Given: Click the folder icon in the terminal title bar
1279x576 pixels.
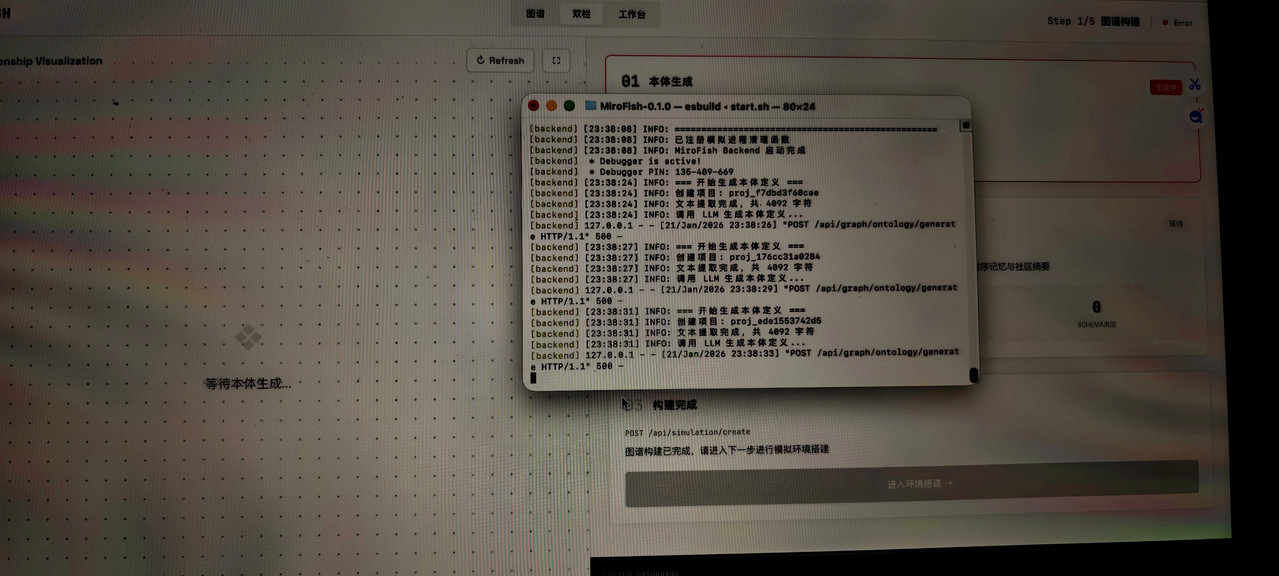Looking at the screenshot, I should 591,105.
